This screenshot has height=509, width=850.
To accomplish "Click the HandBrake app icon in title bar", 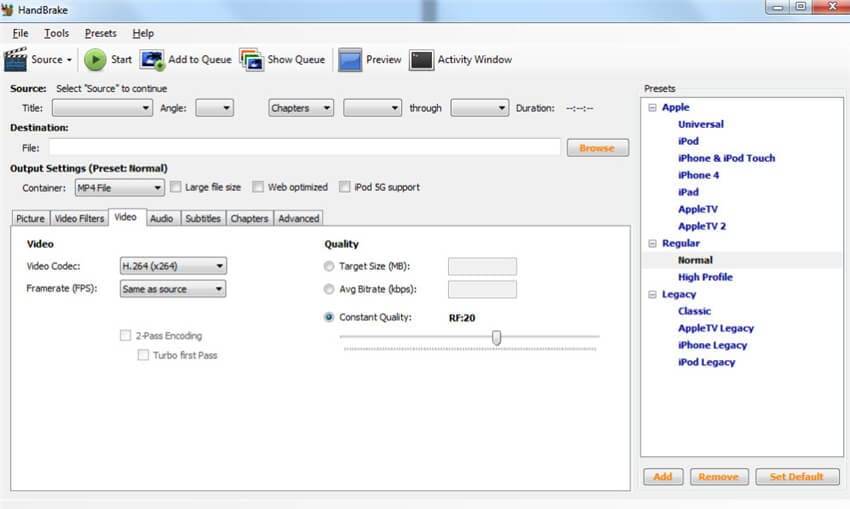I will click(x=10, y=7).
